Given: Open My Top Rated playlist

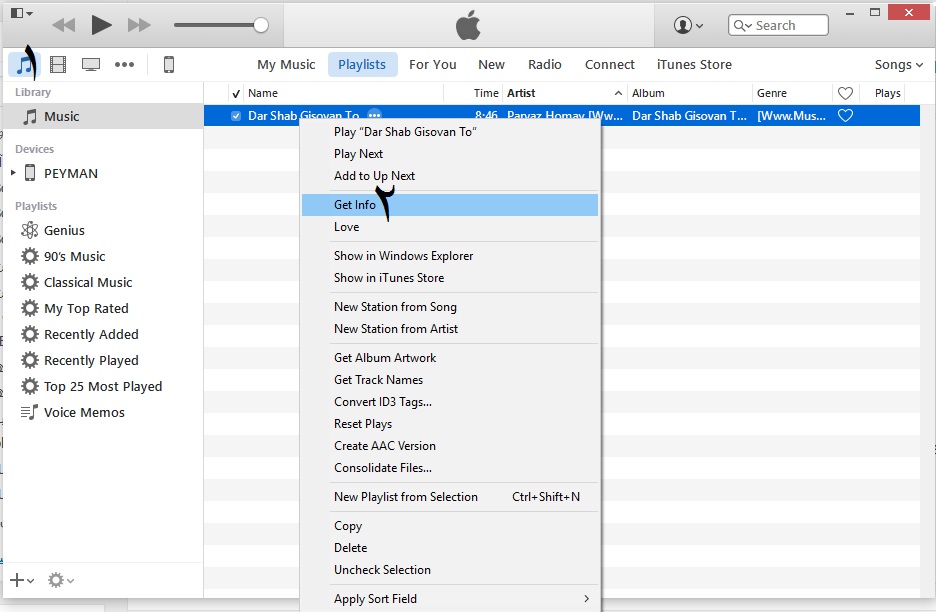Looking at the screenshot, I should tap(86, 309).
